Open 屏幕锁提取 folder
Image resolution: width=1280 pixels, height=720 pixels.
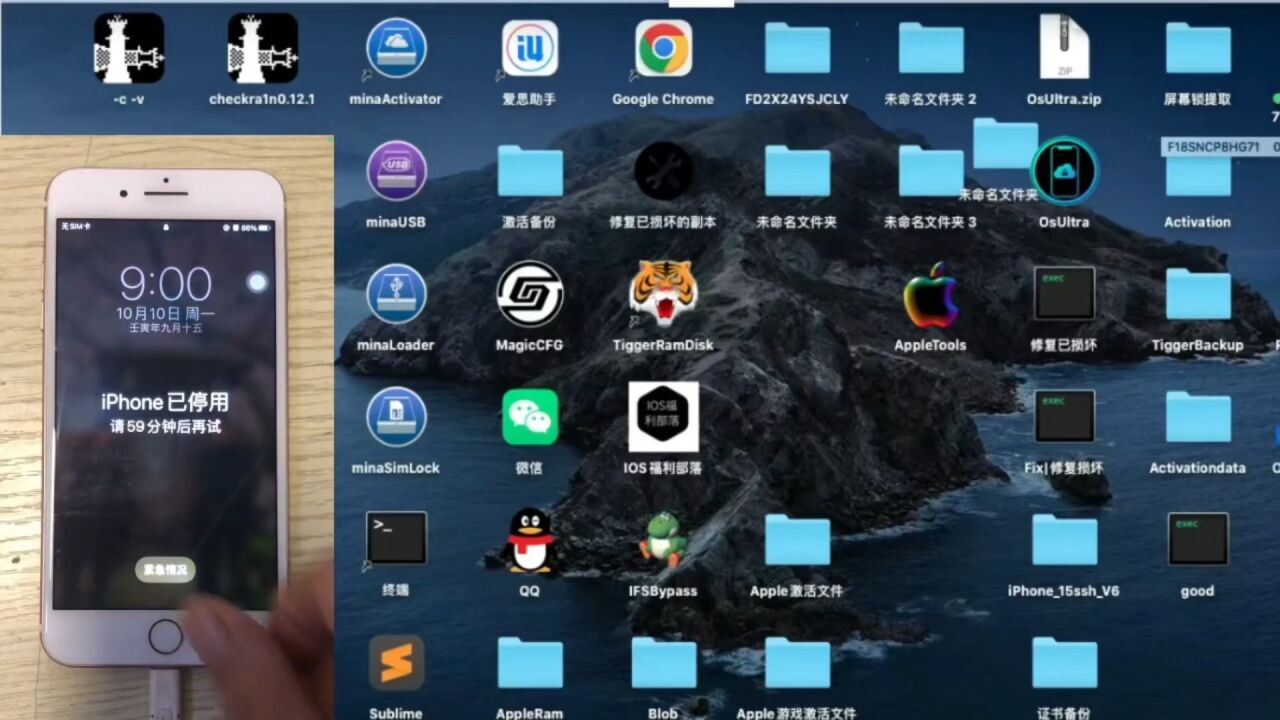coord(1198,48)
